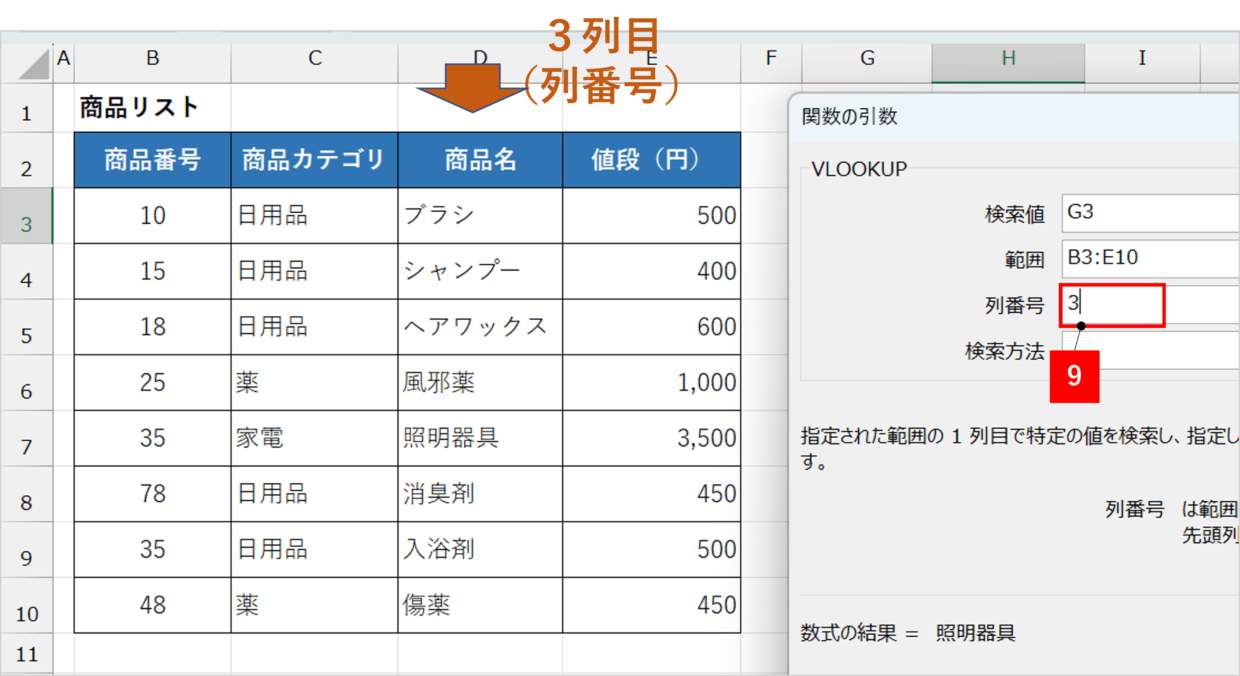The image size is (1240, 676).
Task: Click the 商品カテゴリ header cell
Action: 315,160
